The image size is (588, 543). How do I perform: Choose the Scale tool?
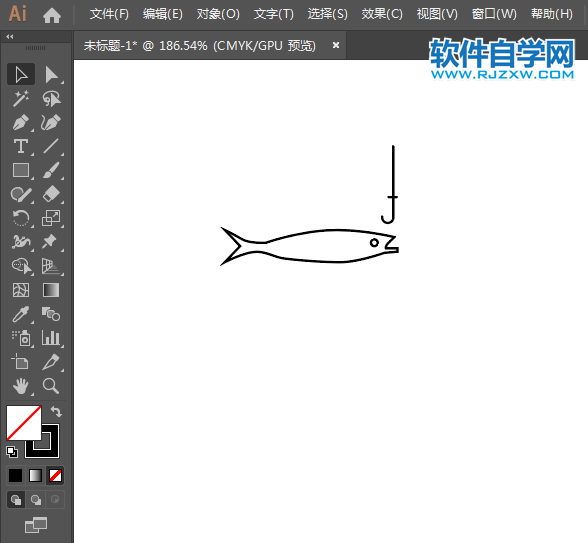tap(51, 218)
